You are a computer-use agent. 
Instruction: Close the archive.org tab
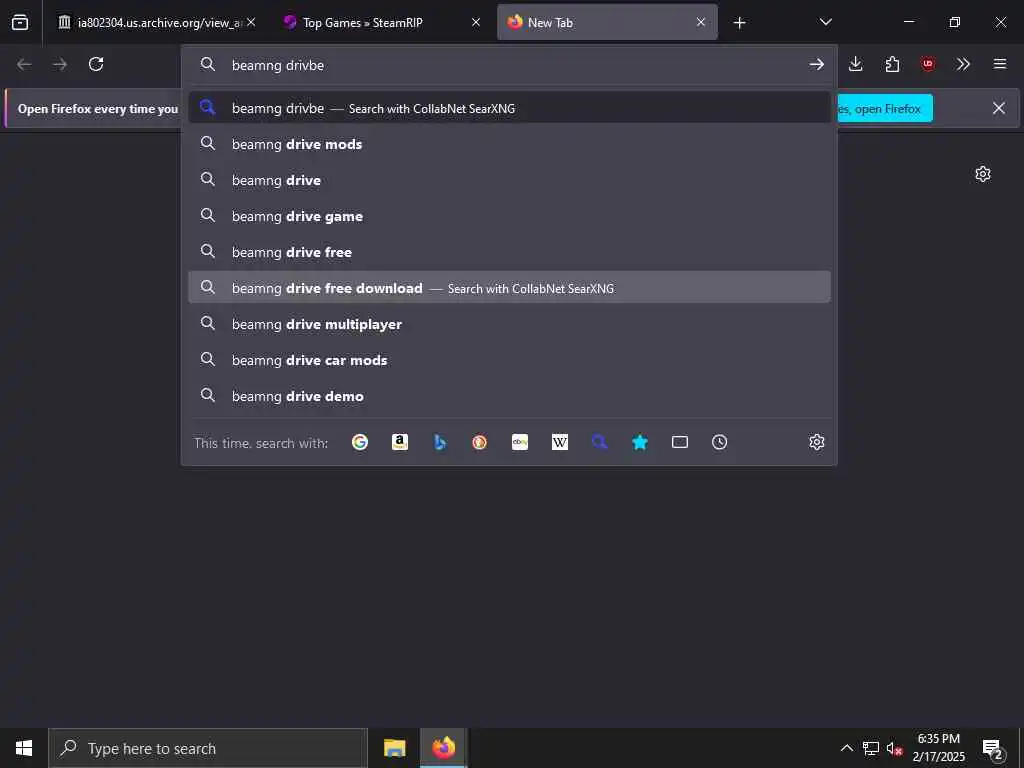(x=251, y=22)
